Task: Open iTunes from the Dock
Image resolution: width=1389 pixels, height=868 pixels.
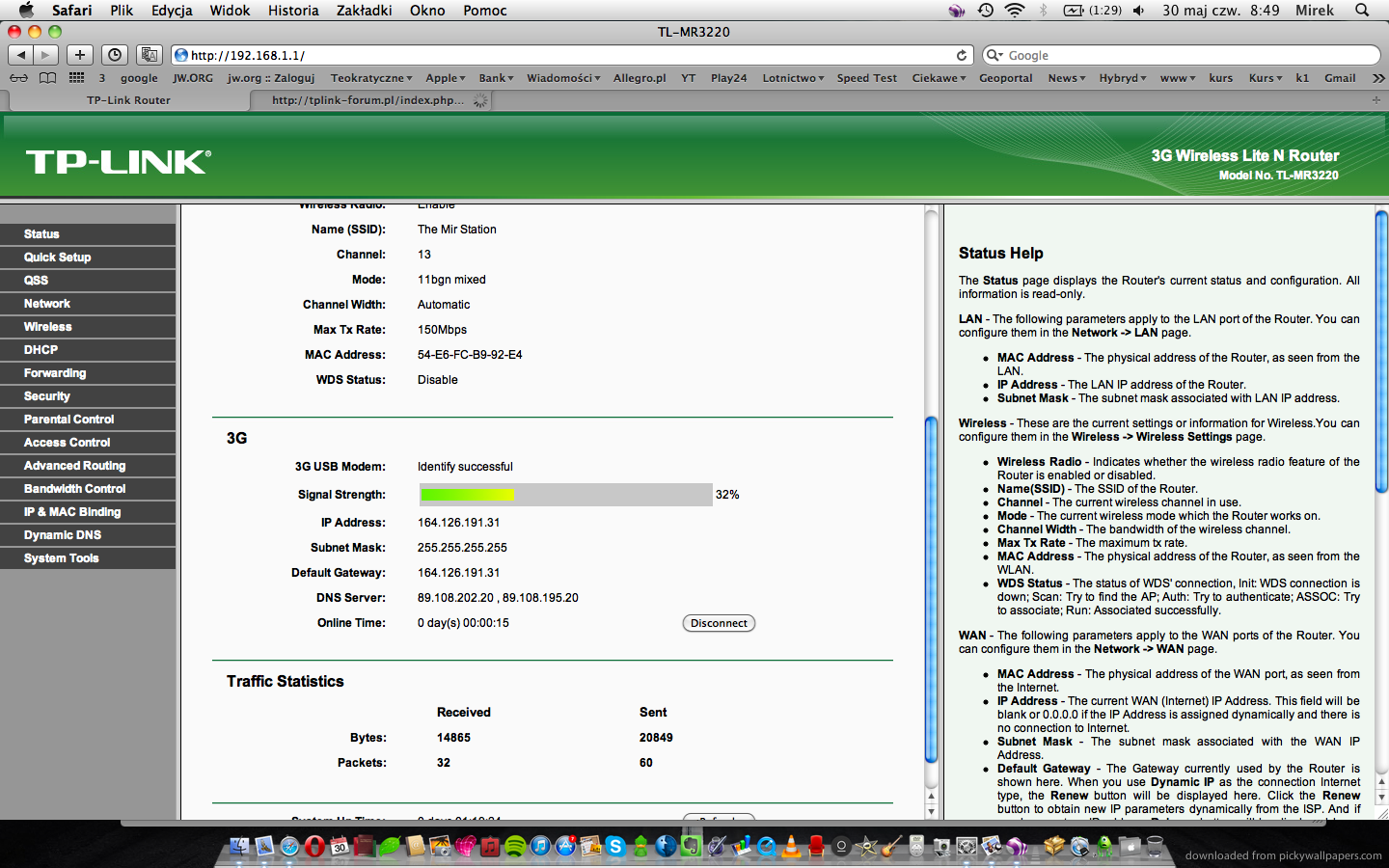Action: (540, 847)
